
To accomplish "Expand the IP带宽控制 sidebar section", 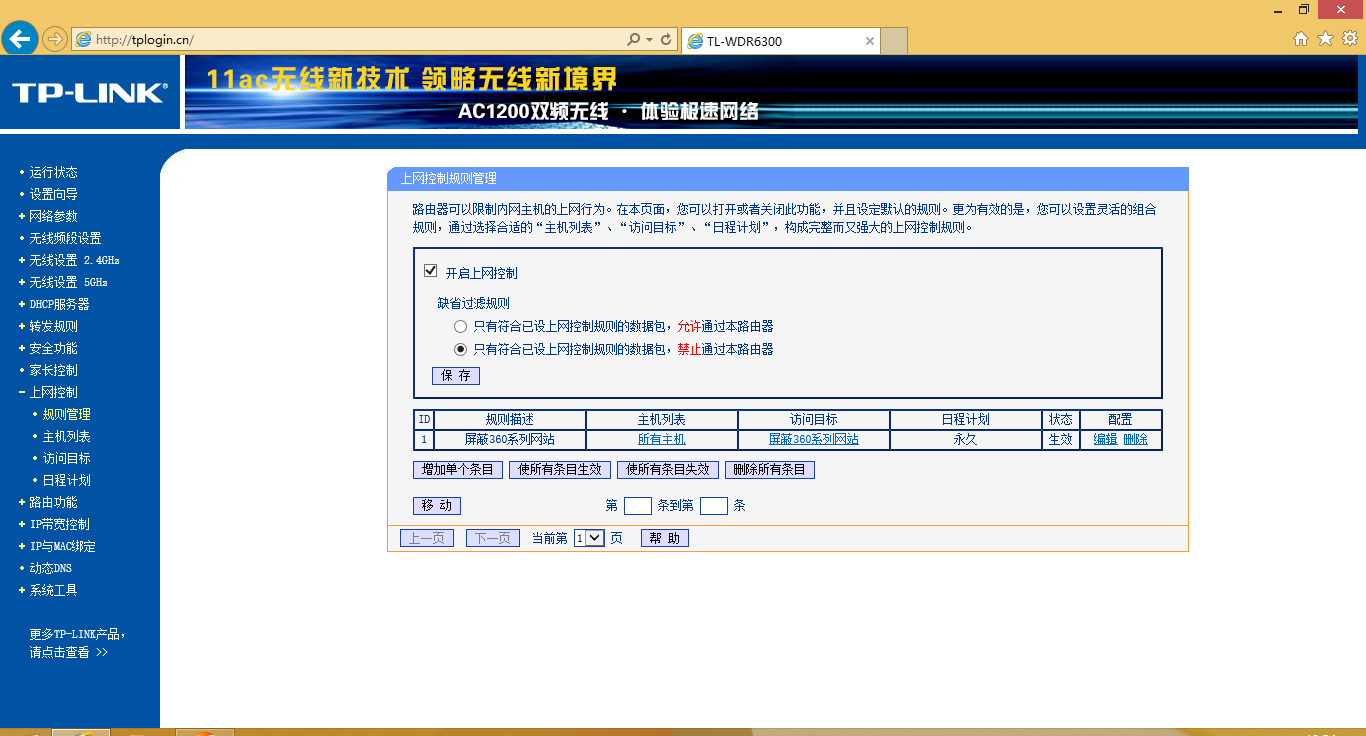I will pyautogui.click(x=59, y=524).
